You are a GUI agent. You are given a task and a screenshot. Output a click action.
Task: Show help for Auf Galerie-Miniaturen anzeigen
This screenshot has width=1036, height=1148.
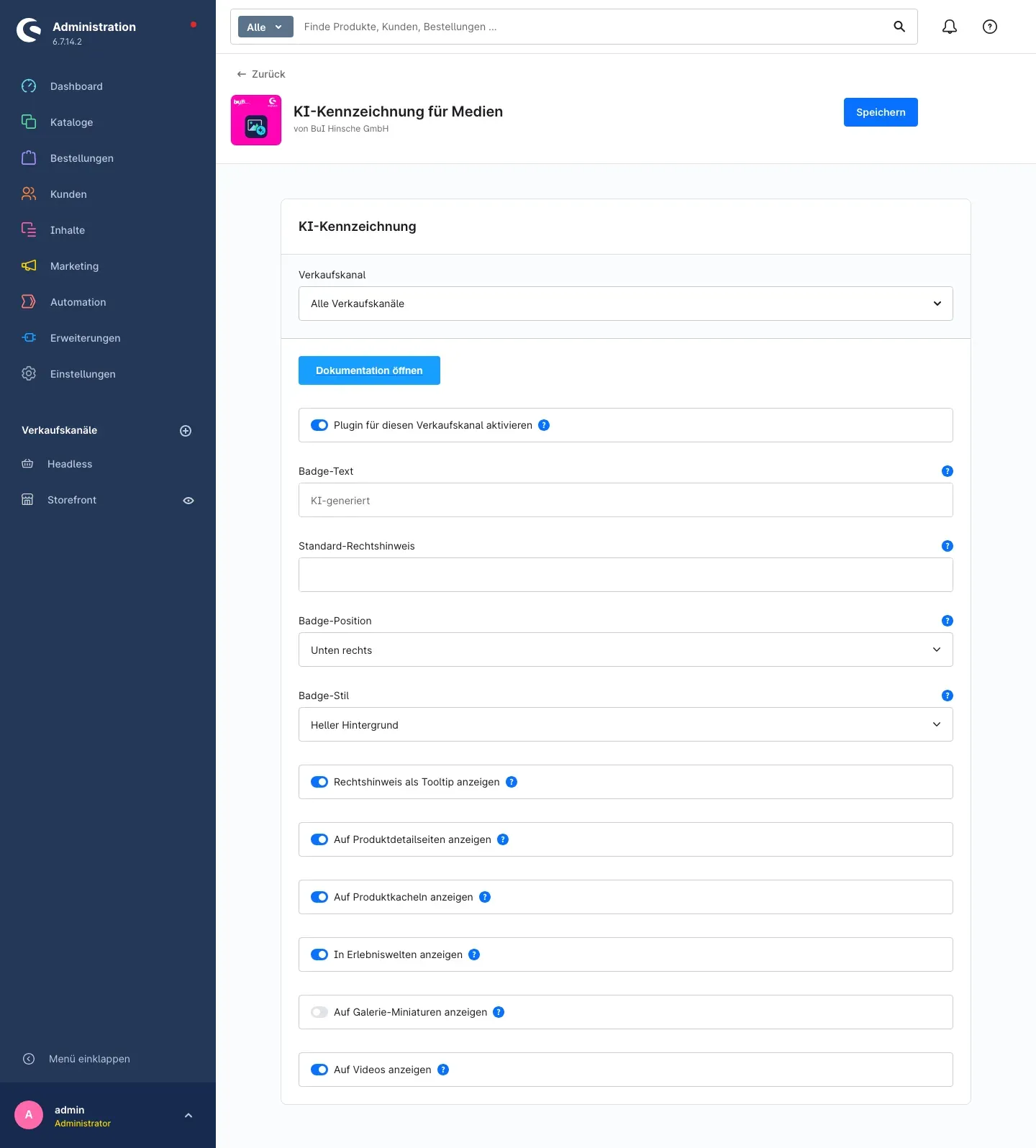tap(499, 1012)
